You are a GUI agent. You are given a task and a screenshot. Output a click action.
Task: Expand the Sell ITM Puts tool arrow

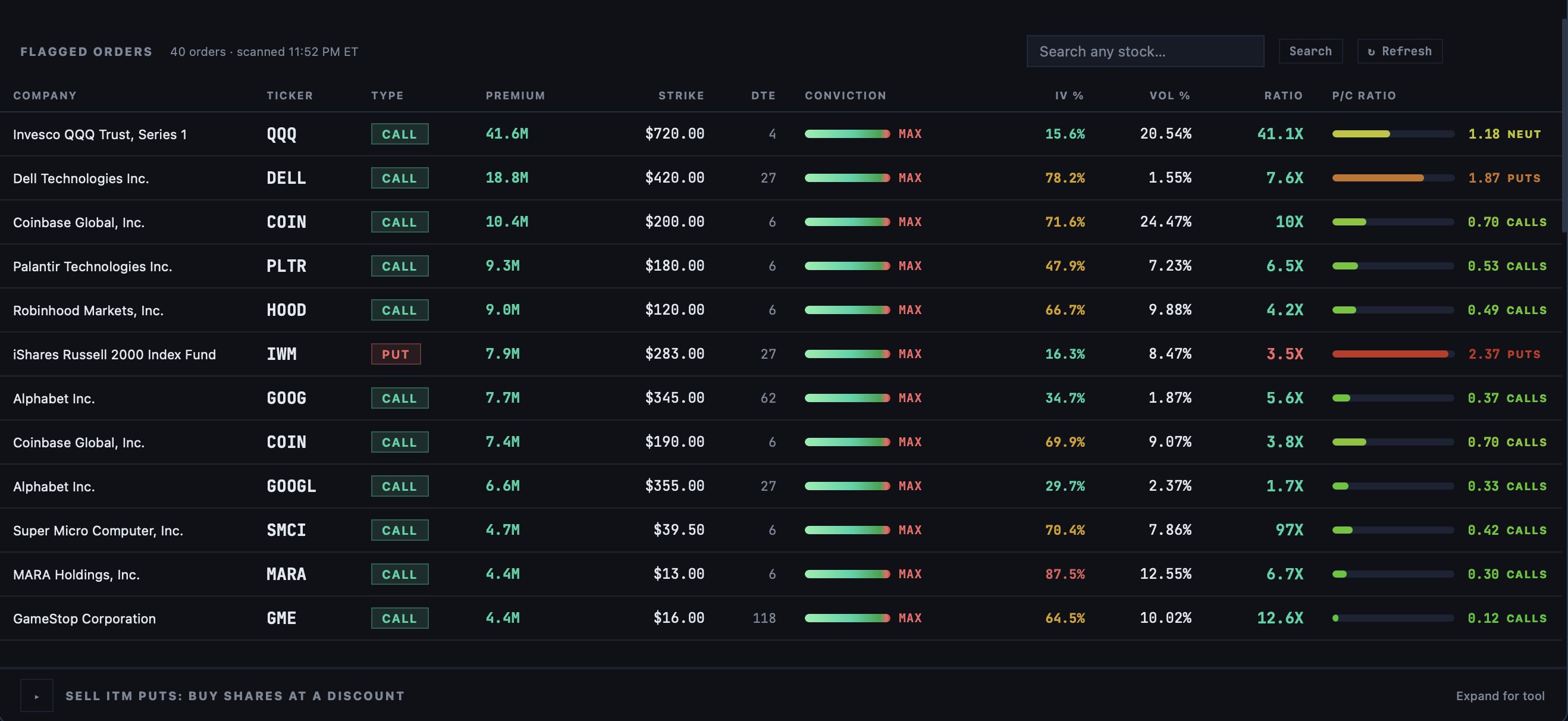click(x=36, y=695)
